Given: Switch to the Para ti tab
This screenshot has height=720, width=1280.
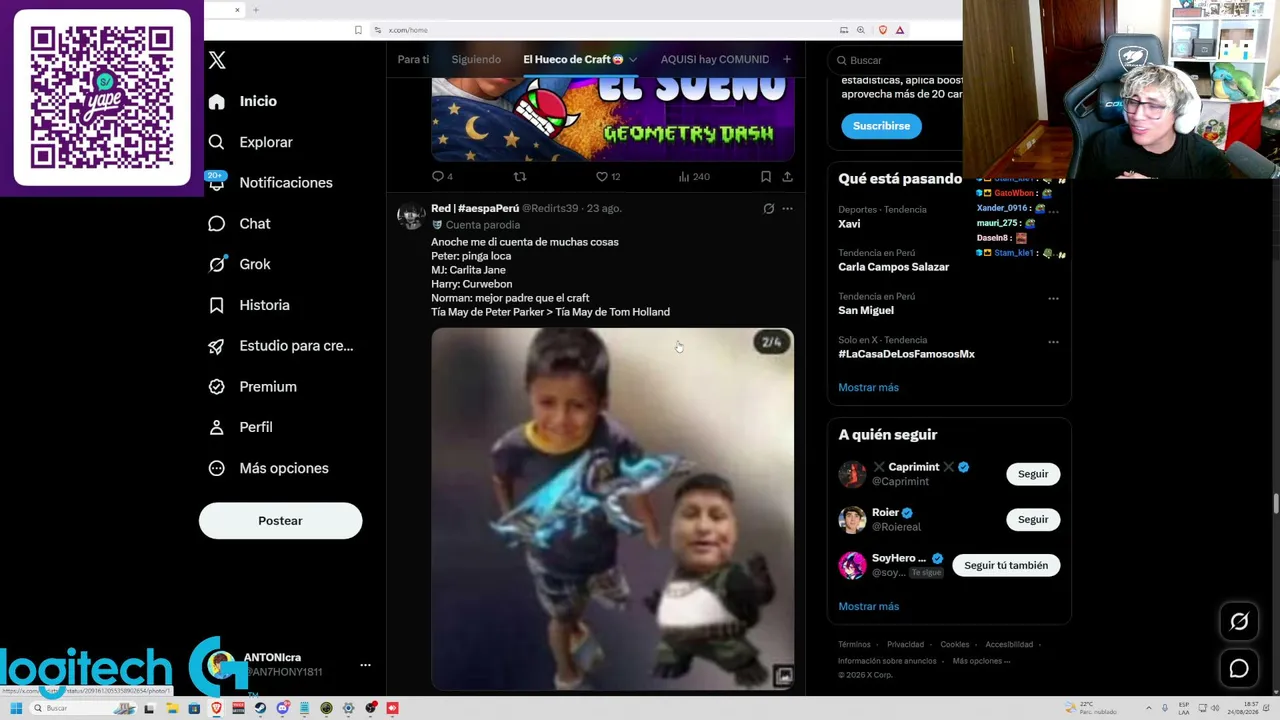Looking at the screenshot, I should point(413,60).
